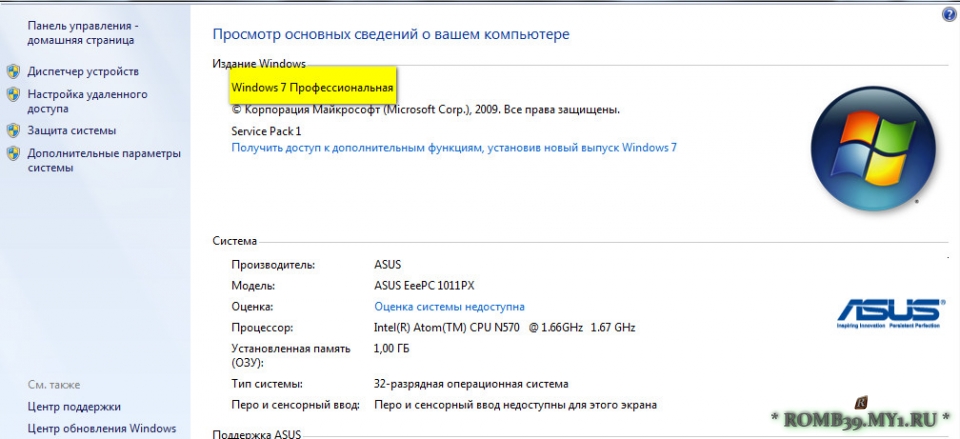The height and width of the screenshot is (439, 960).
Task: Click highlighted Windows 7 Профессиональная text
Action: click(312, 88)
